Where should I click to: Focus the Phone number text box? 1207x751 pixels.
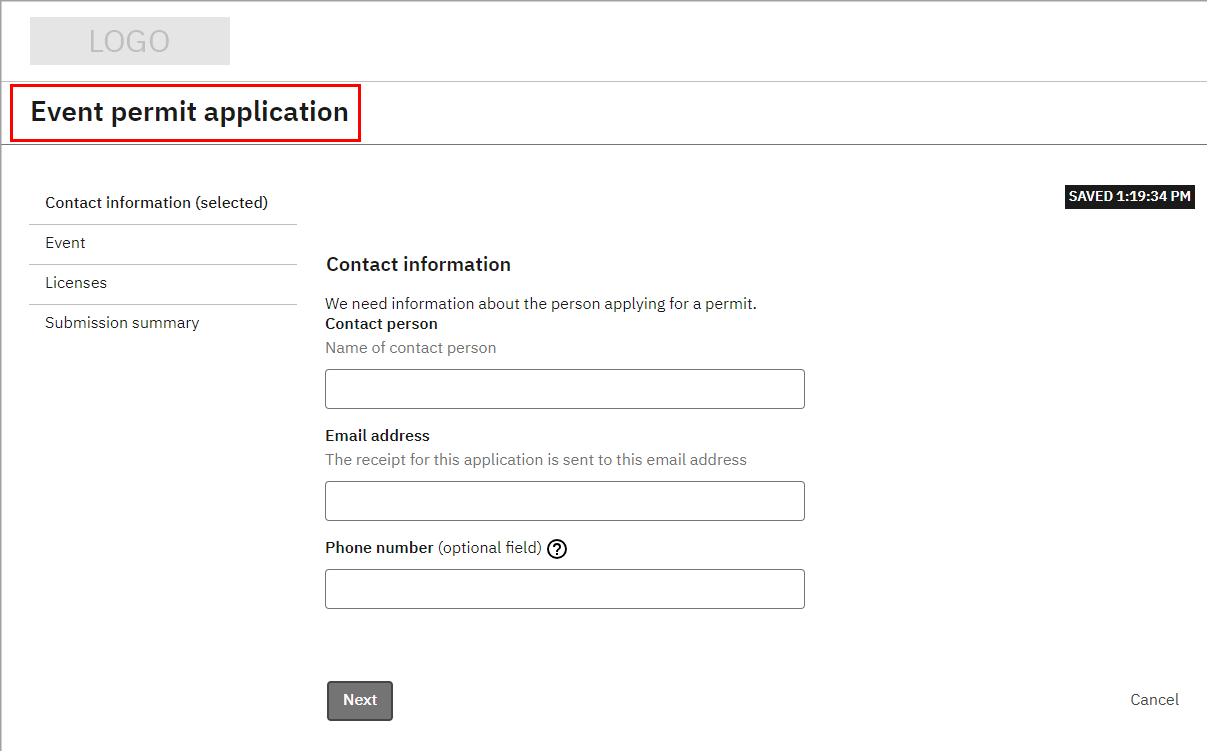coord(565,589)
